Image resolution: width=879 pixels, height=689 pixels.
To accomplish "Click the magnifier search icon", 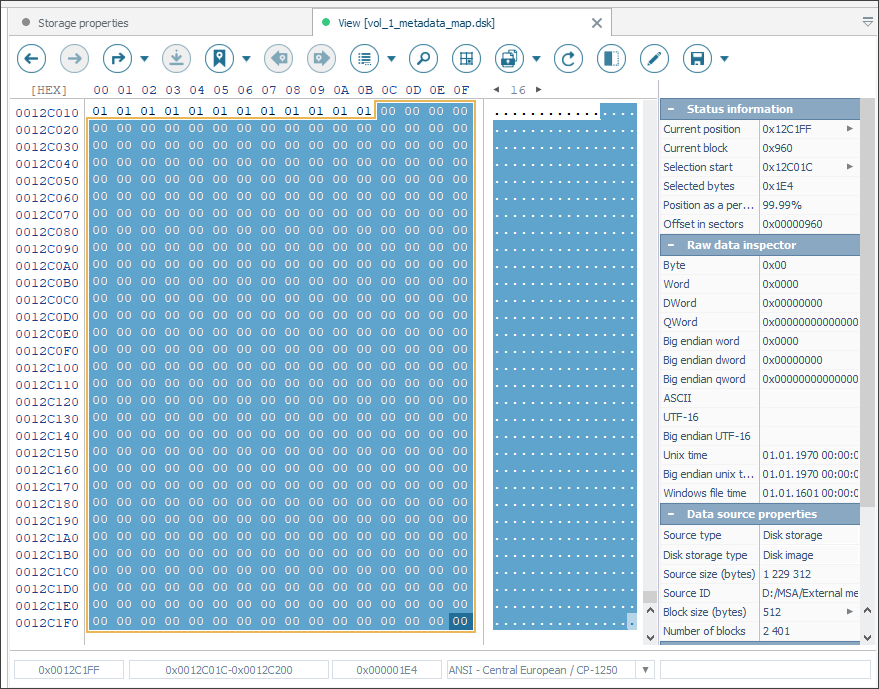I will pos(423,58).
